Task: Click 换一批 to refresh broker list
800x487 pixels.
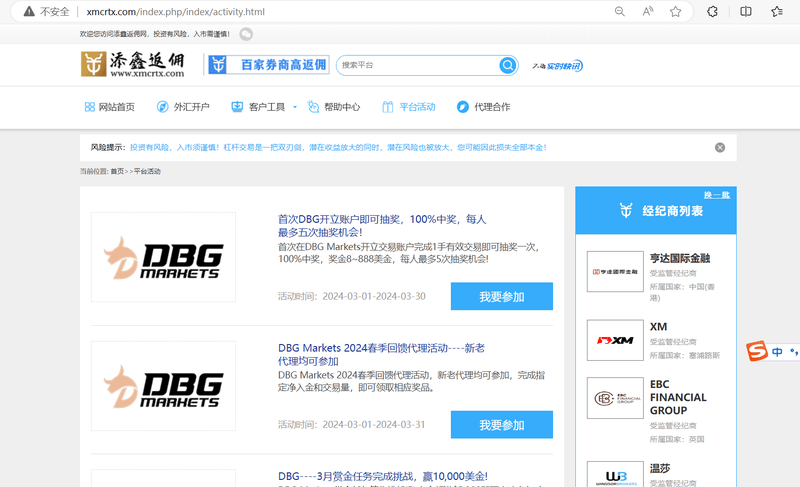Action: pyautogui.click(x=717, y=195)
